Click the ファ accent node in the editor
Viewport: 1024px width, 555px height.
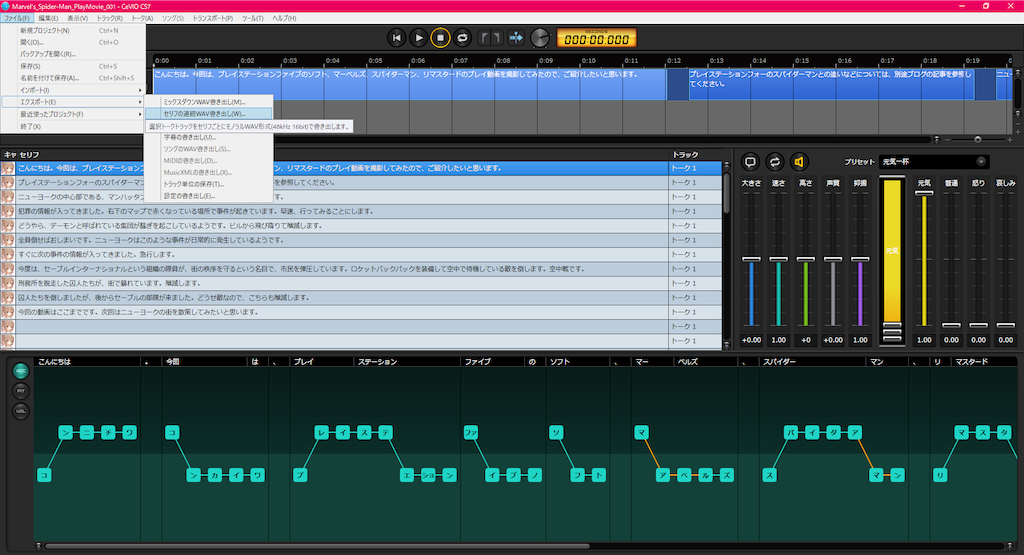(x=471, y=432)
